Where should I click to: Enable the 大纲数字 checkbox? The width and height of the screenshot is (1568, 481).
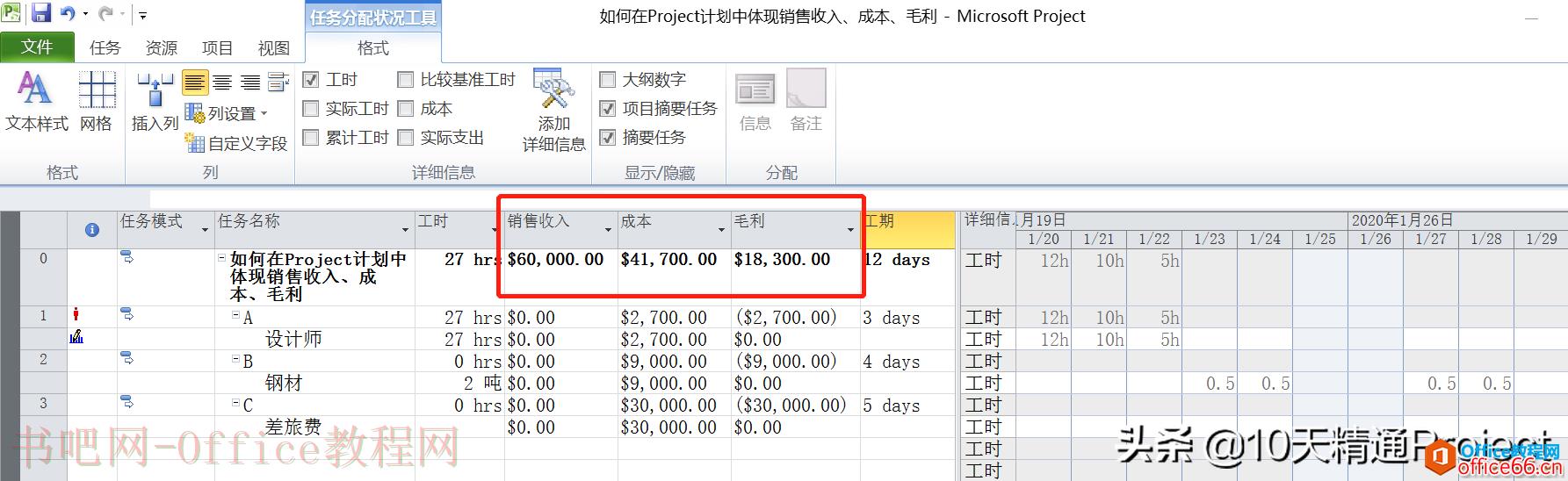point(607,80)
